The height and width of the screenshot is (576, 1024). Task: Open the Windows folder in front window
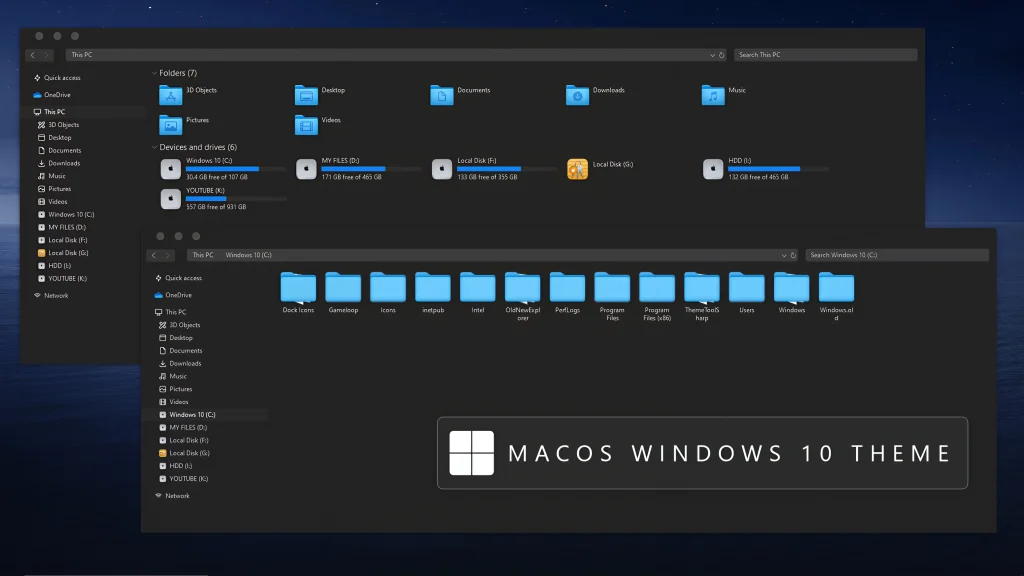(792, 288)
